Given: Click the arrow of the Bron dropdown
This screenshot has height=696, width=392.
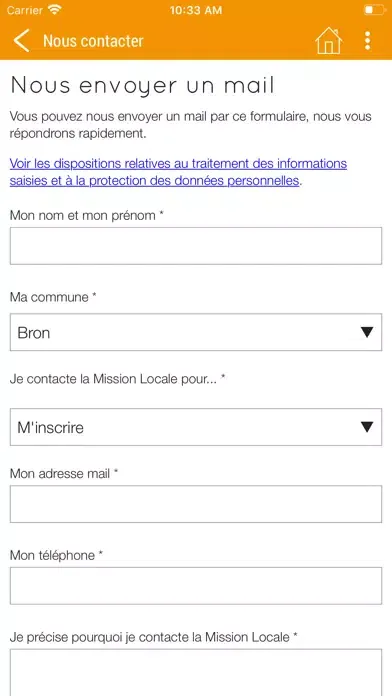Looking at the screenshot, I should [367, 332].
